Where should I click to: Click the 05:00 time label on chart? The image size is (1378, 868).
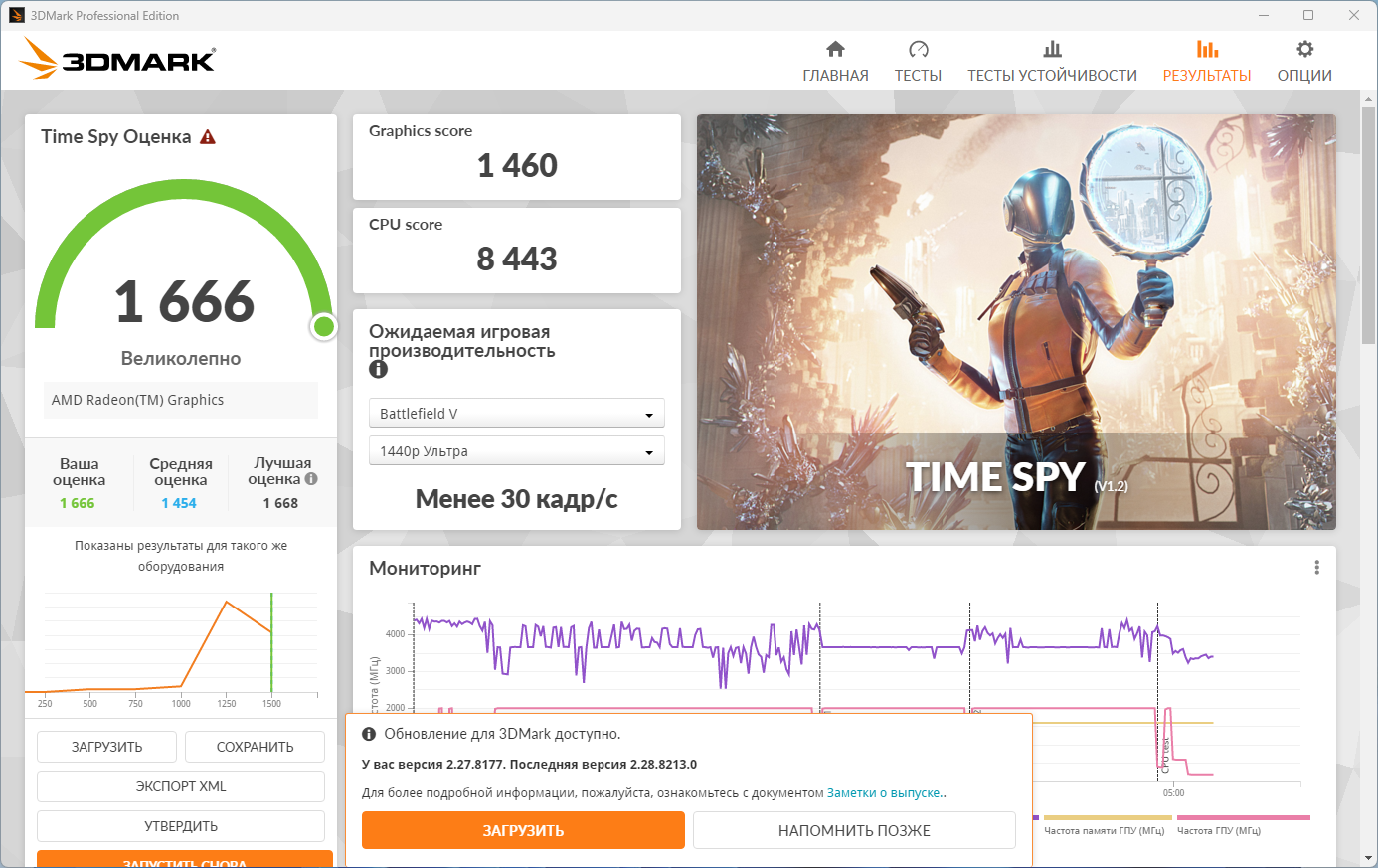(x=1173, y=793)
